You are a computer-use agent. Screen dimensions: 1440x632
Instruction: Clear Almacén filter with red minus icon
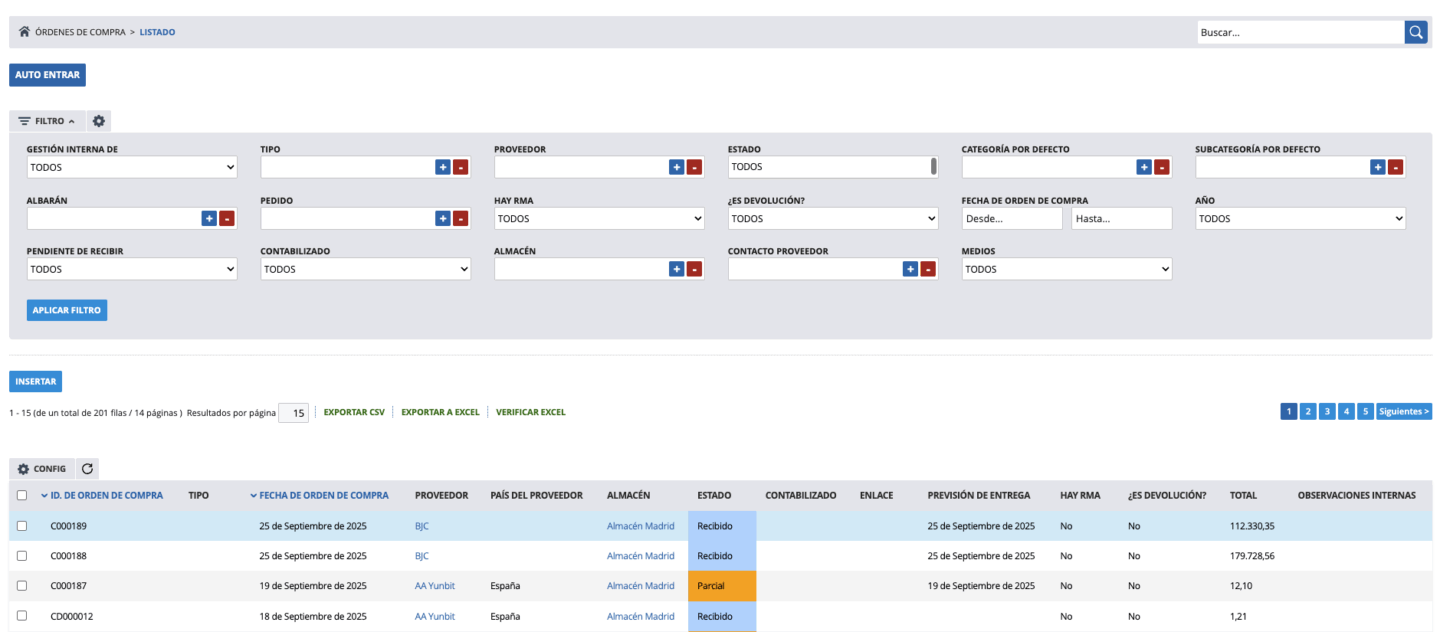694,269
